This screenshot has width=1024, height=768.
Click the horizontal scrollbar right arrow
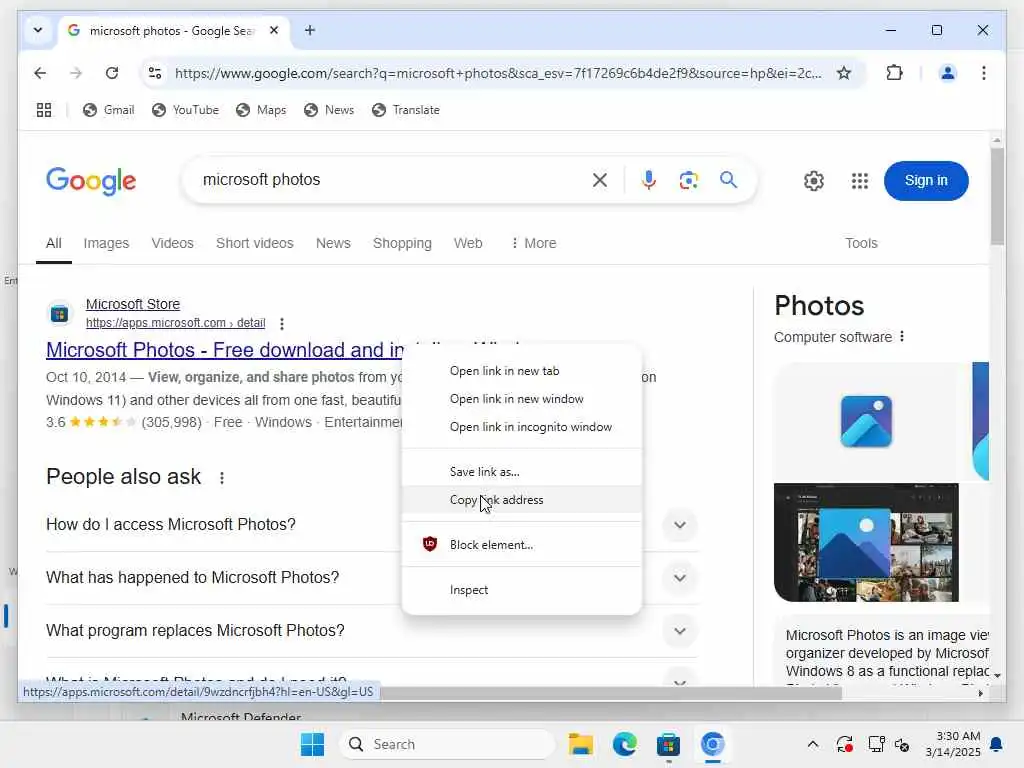pos(980,694)
